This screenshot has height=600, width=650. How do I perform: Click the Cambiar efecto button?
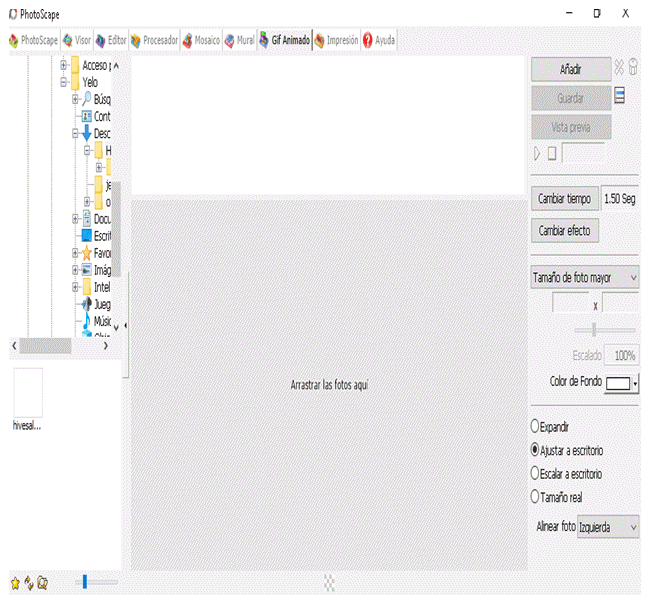tap(565, 231)
